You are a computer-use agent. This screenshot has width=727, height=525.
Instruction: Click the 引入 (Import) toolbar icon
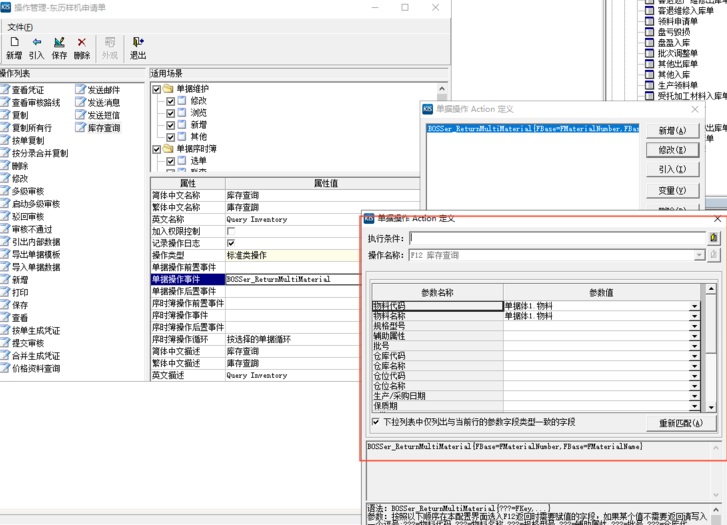click(37, 47)
